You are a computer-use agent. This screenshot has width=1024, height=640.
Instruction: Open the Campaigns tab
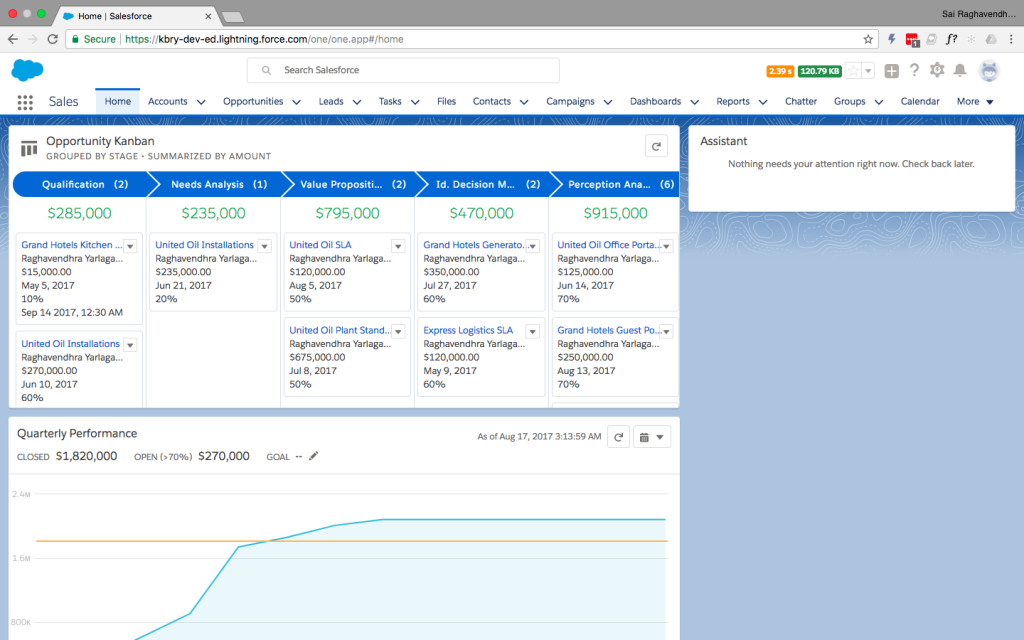[570, 101]
